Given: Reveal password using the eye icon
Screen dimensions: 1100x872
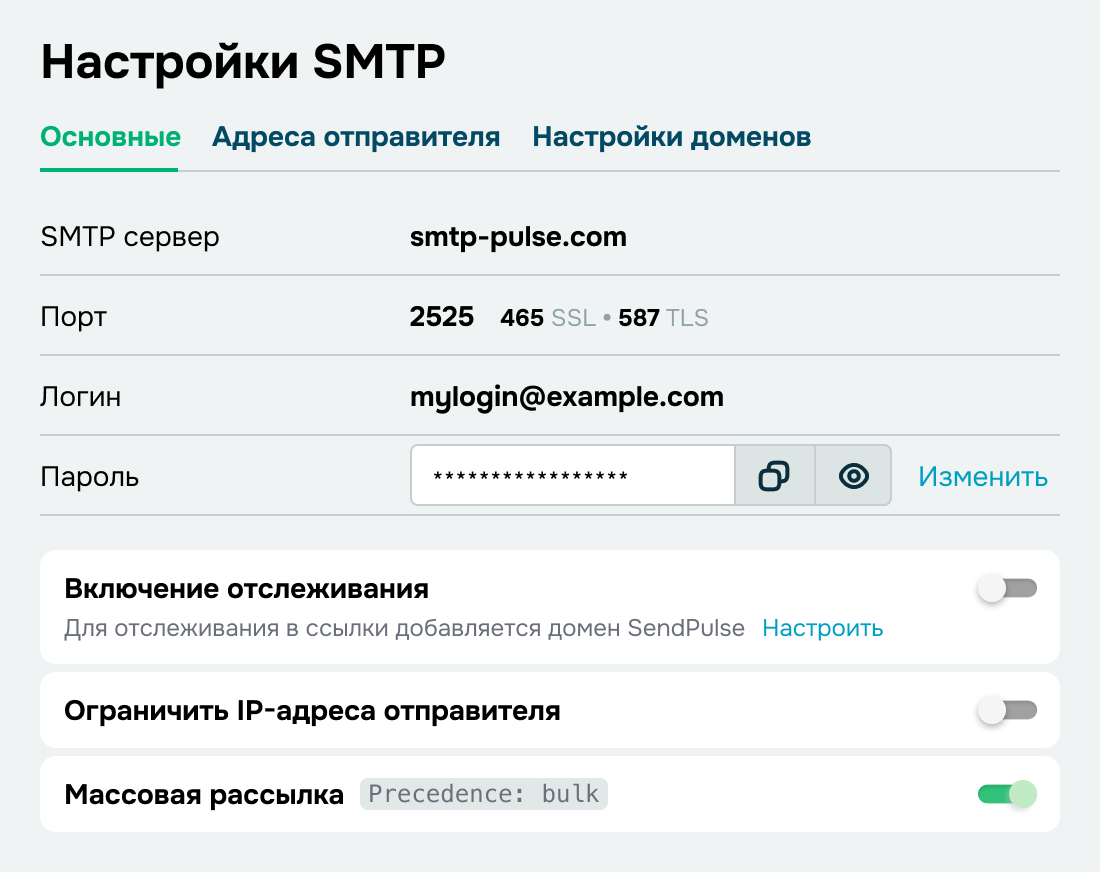Looking at the screenshot, I should (853, 476).
